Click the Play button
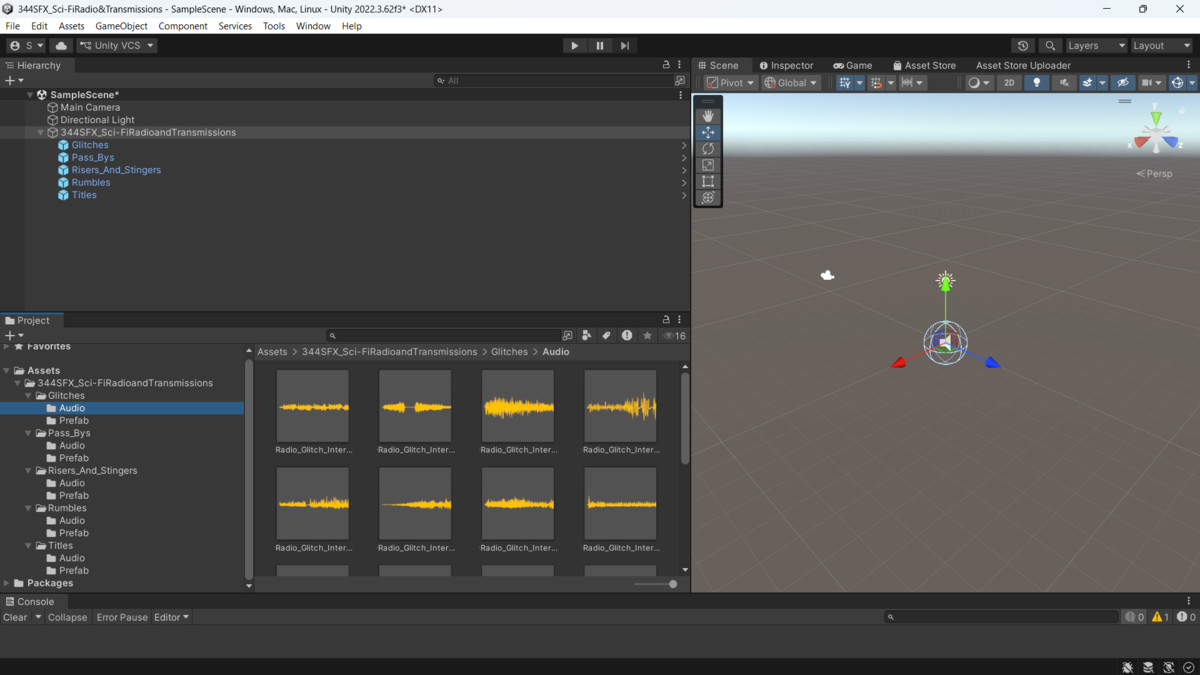 [574, 45]
